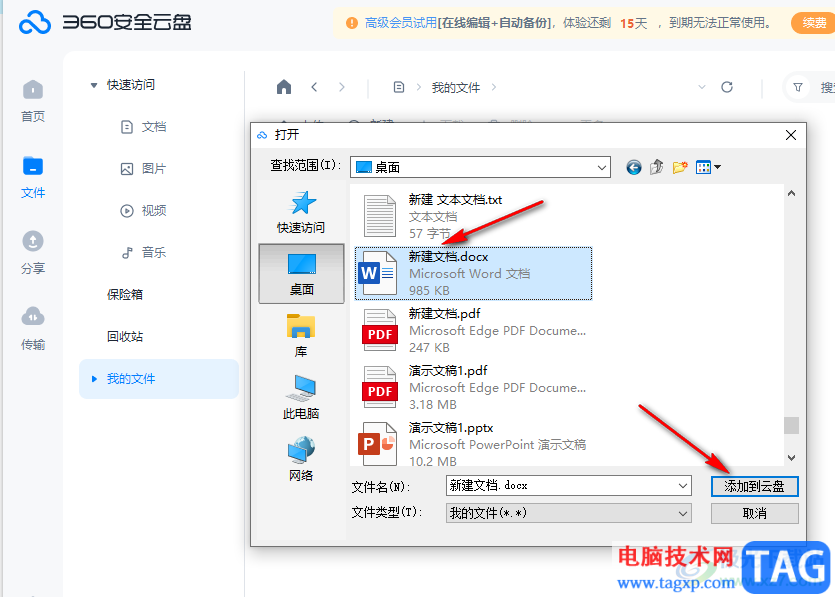Open 音乐 in quick access
The height and width of the screenshot is (597, 835).
coord(144,252)
